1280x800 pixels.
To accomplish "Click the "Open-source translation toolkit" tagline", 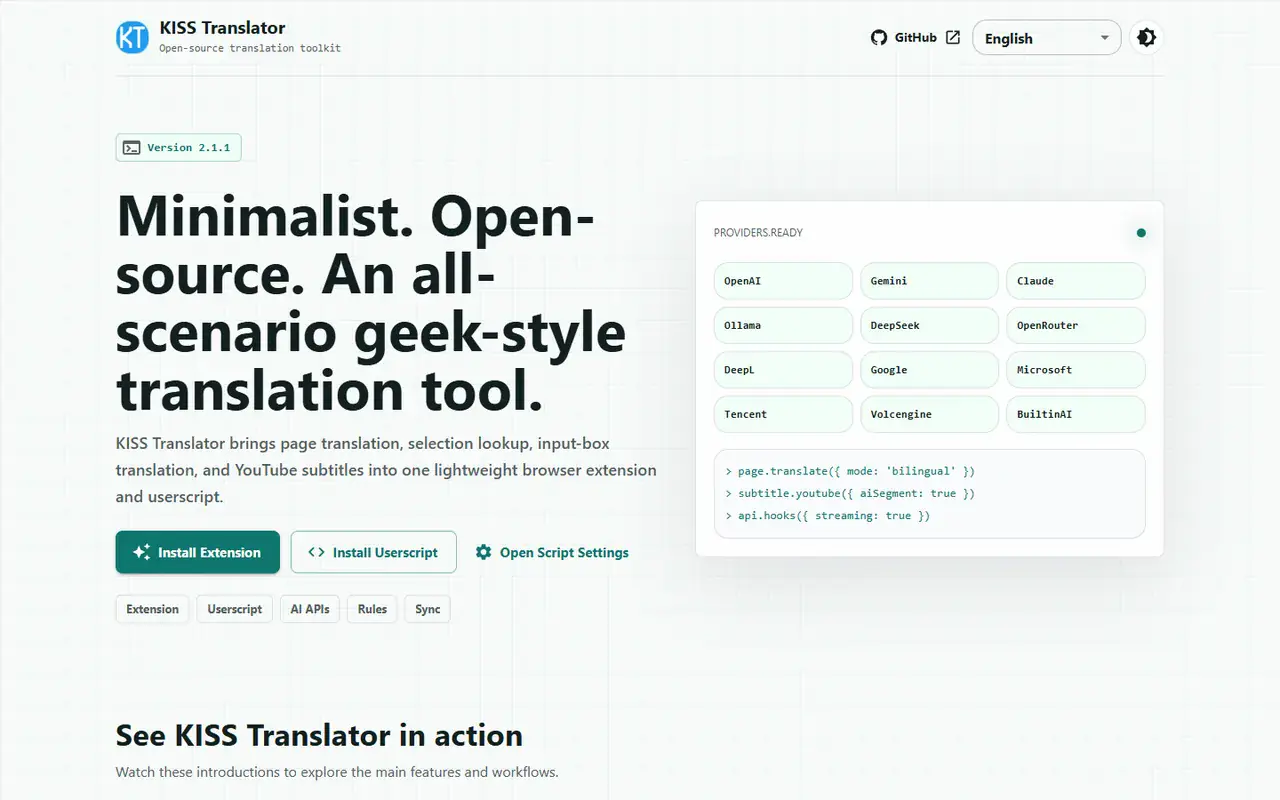I will (250, 48).
